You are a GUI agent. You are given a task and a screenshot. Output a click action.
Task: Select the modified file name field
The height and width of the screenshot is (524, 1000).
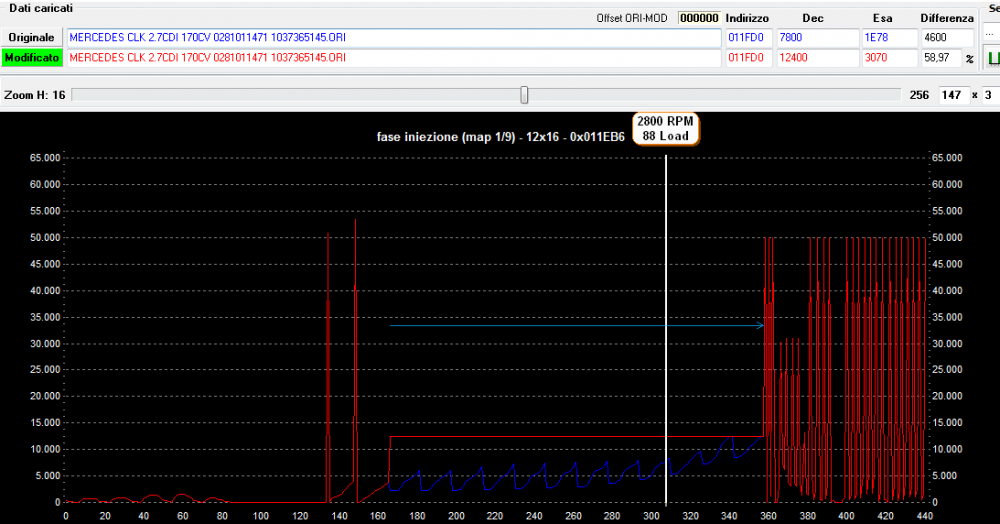point(392,58)
